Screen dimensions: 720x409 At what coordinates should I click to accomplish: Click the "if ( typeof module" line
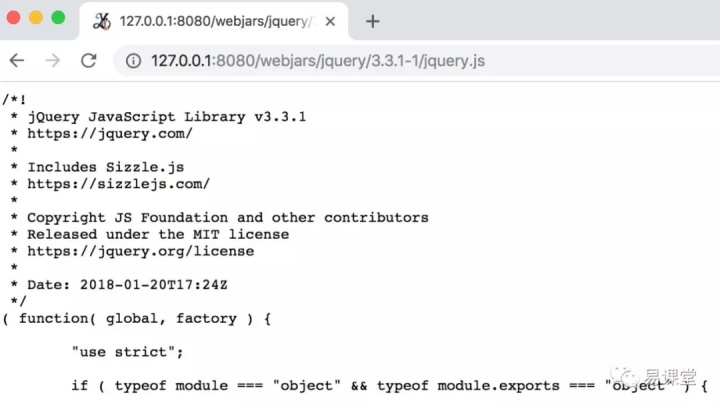(389, 386)
